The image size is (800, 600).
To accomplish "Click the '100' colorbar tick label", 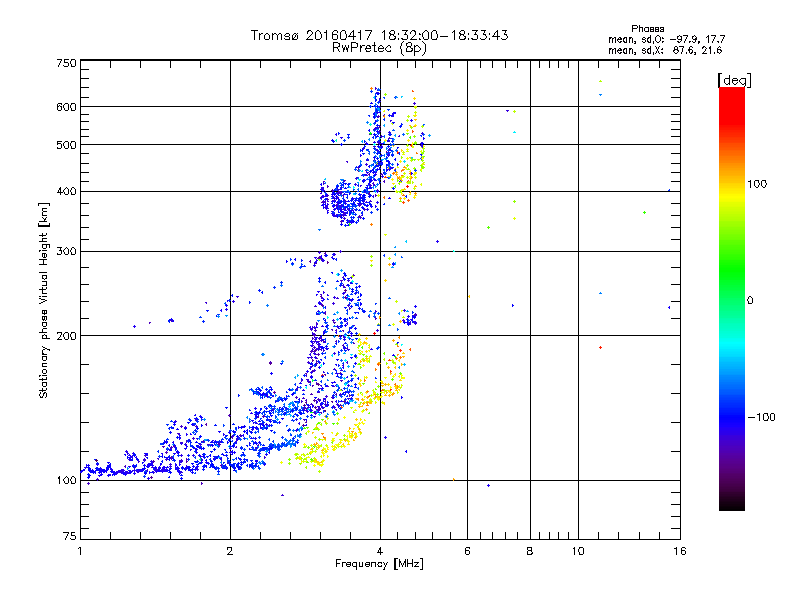I will [757, 184].
